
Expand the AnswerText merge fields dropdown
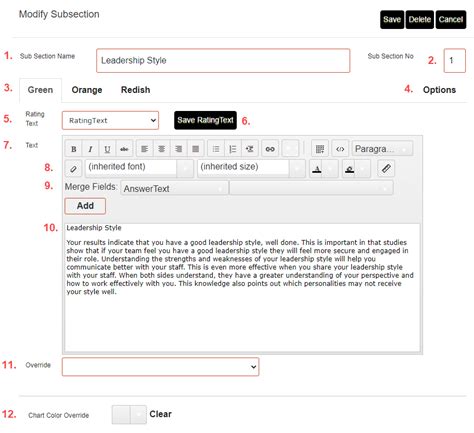[175, 188]
